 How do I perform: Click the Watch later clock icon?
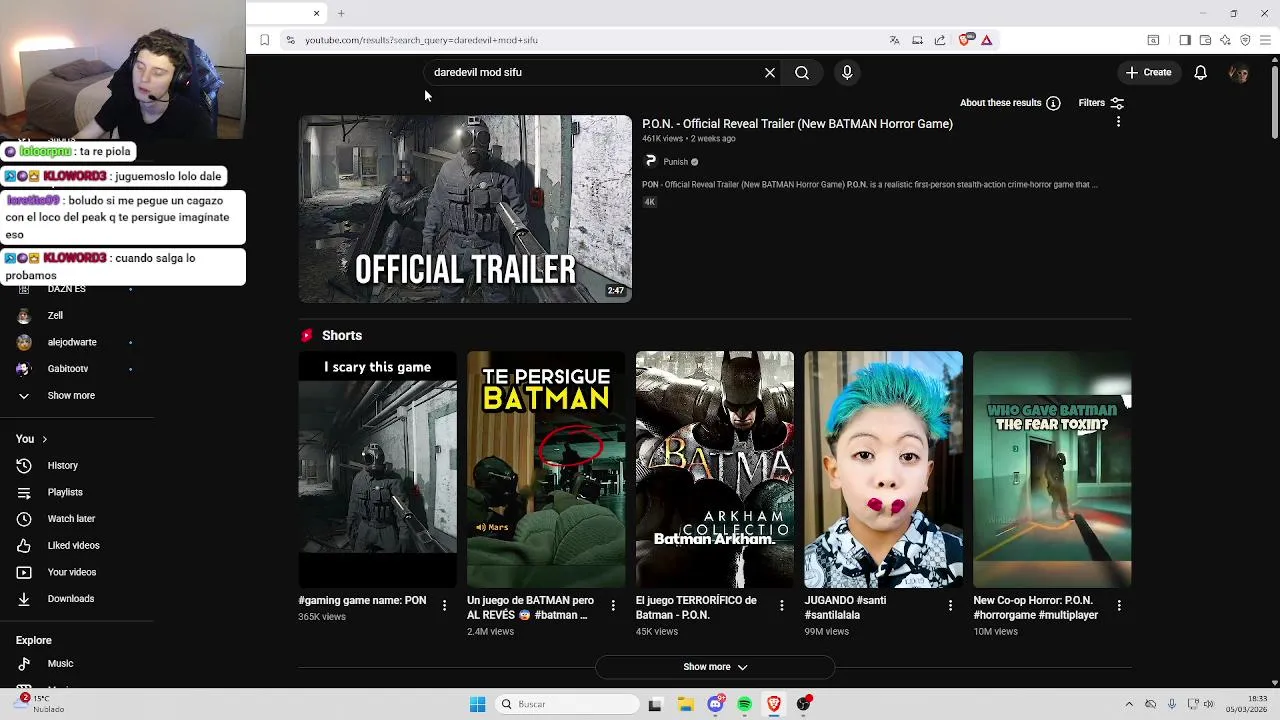[24, 519]
